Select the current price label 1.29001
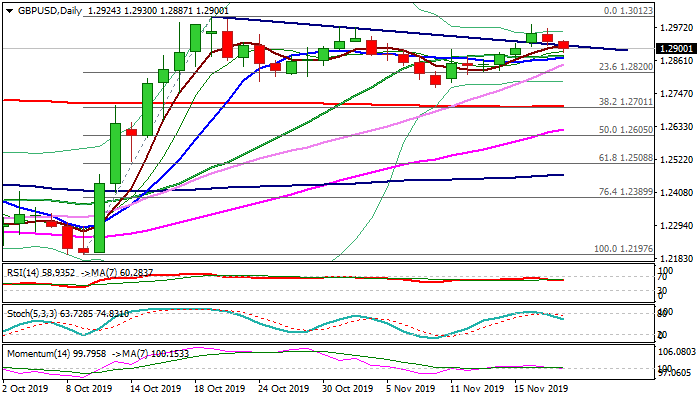 677,49
